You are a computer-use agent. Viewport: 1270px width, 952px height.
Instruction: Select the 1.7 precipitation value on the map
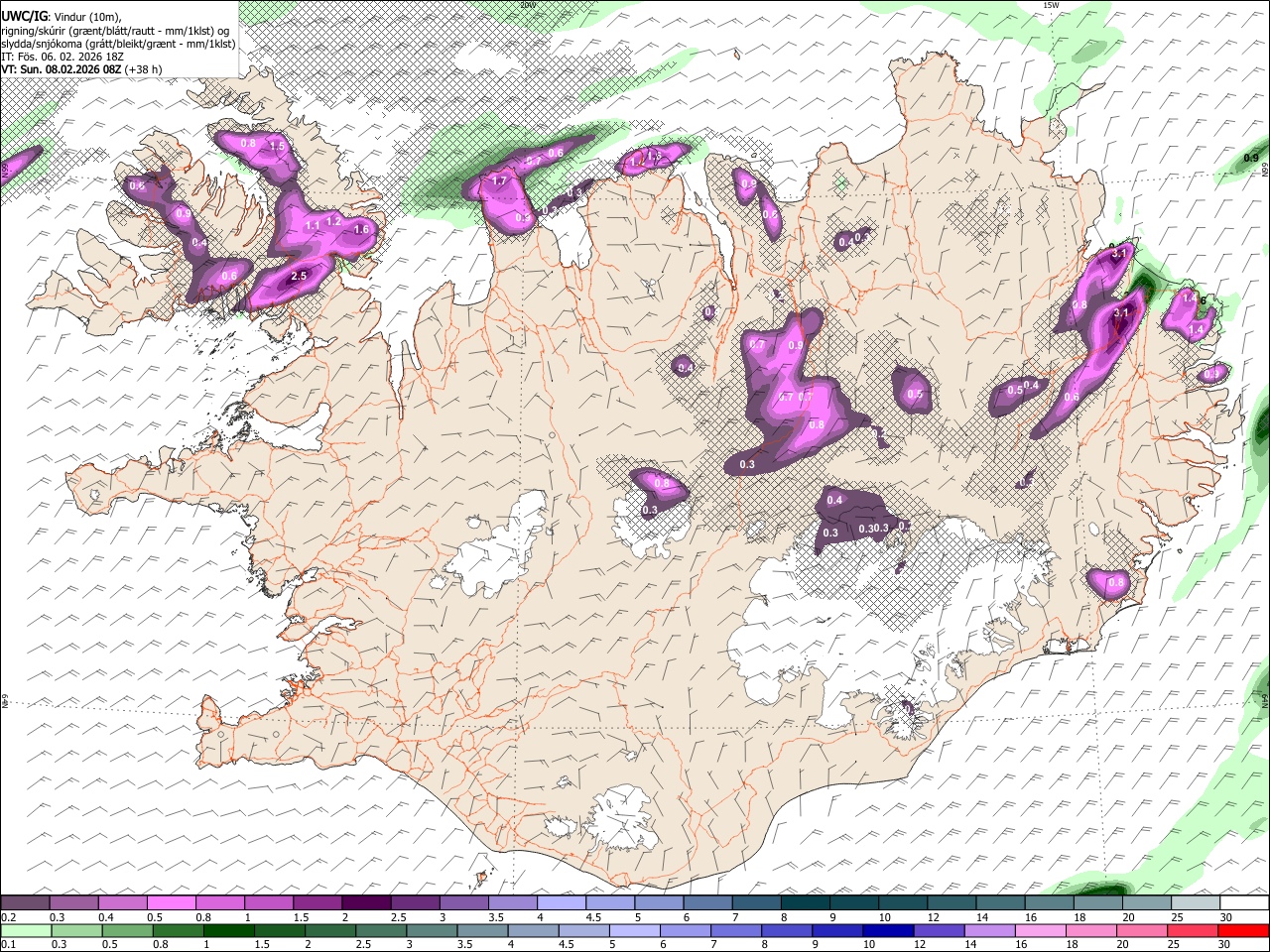coord(499,181)
